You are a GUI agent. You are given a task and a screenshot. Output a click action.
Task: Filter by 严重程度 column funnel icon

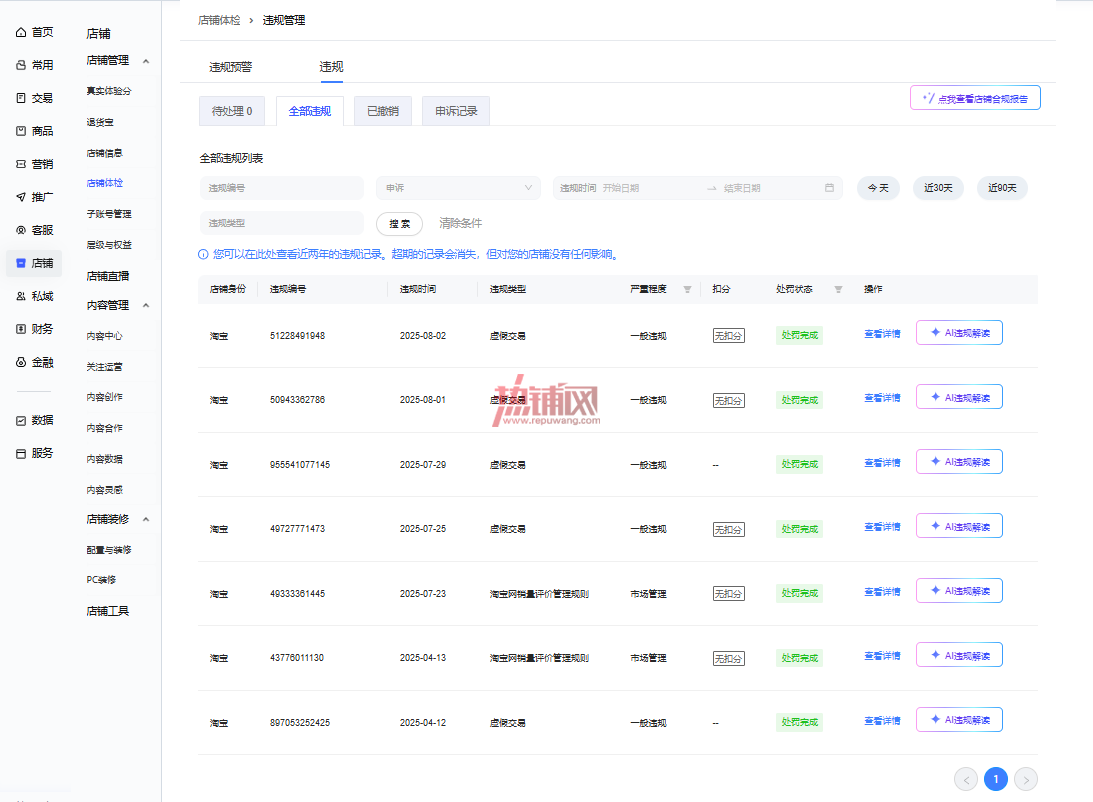tap(687, 289)
